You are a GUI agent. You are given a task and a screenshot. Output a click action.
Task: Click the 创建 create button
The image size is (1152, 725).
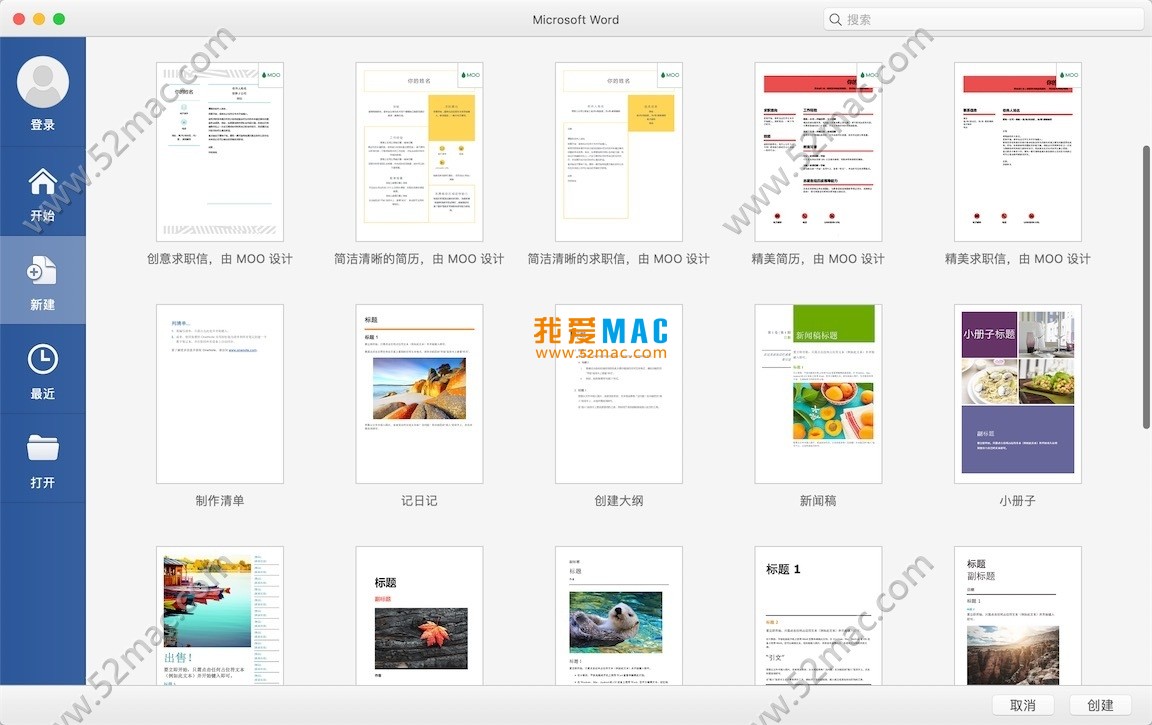tap(1101, 705)
